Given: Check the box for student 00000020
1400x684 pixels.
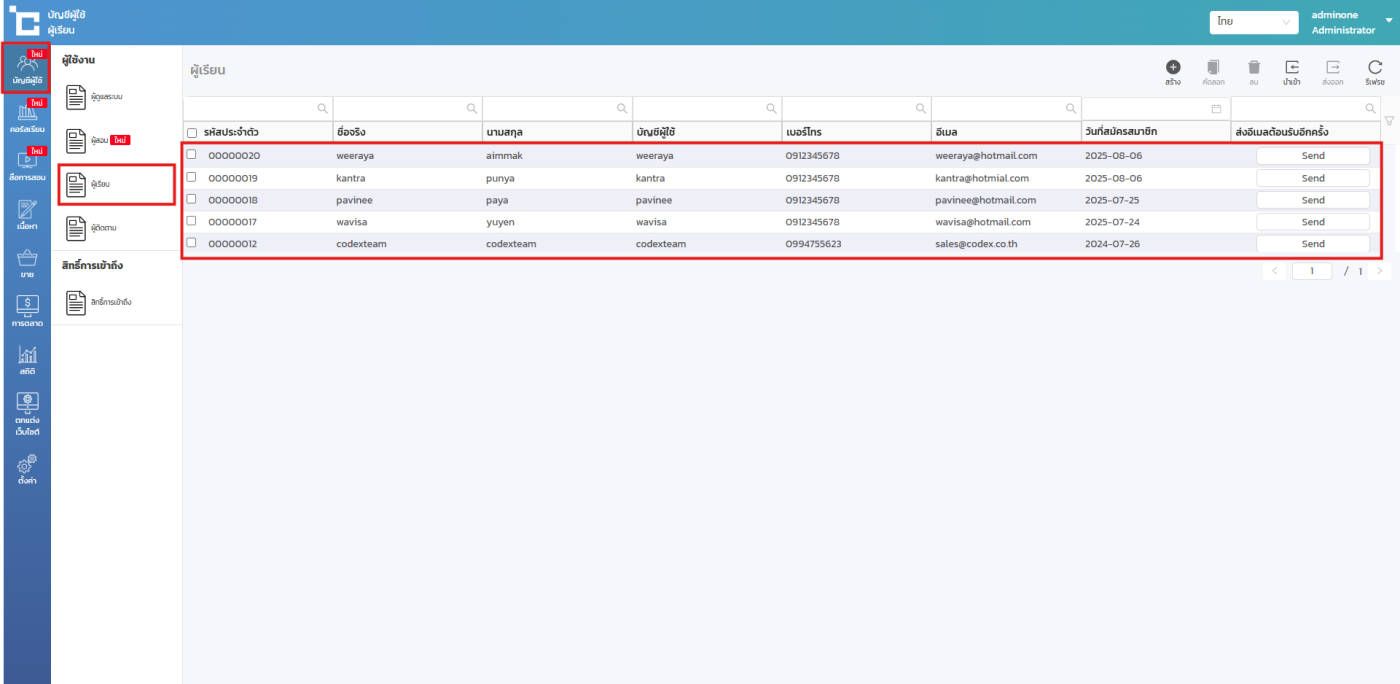Looking at the screenshot, I should click(192, 155).
